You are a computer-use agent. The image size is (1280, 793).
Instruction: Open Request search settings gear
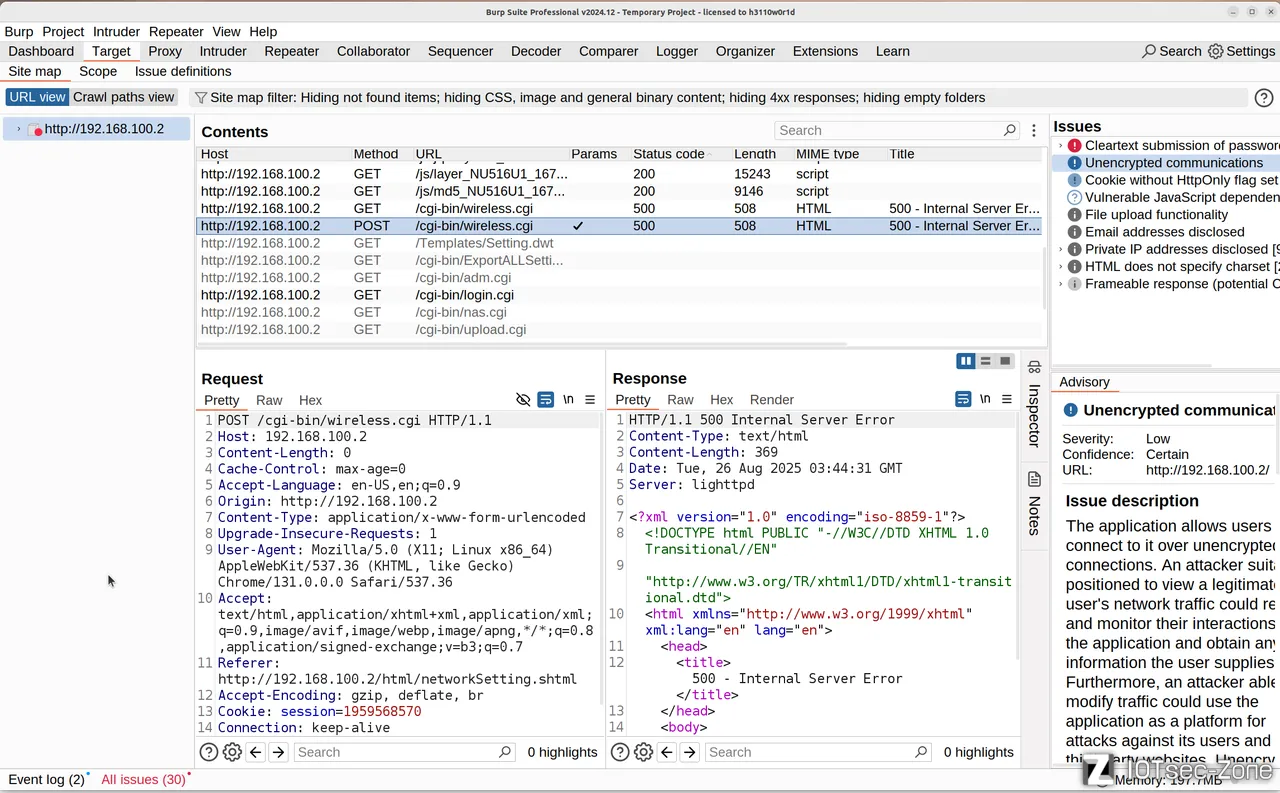[232, 752]
